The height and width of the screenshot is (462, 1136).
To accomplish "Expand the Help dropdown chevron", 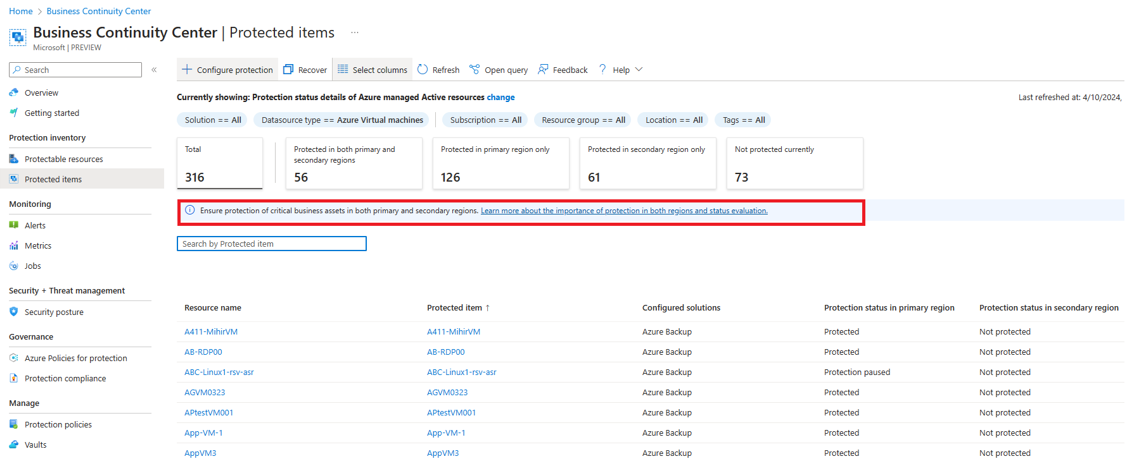I will [x=639, y=70].
